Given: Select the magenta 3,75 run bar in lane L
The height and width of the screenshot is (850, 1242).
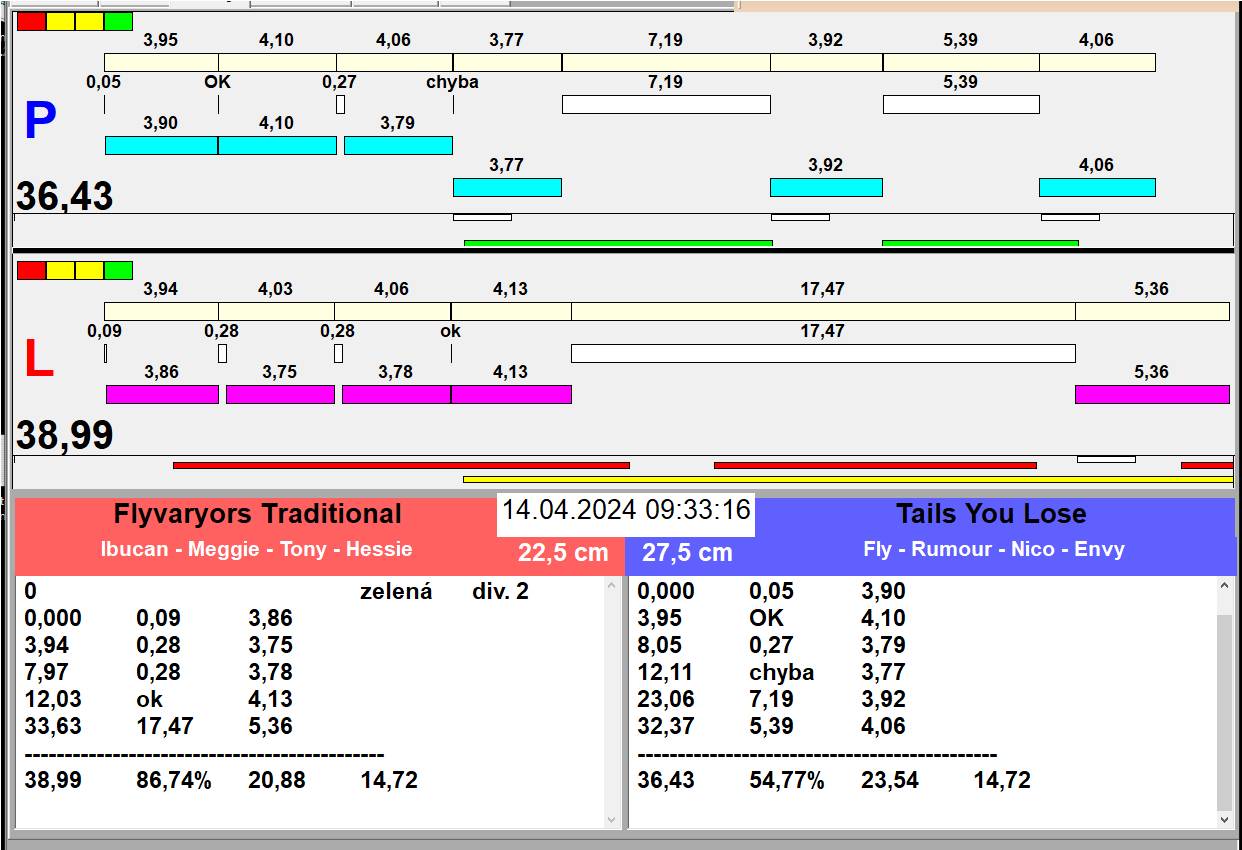Looking at the screenshot, I should click(x=280, y=394).
